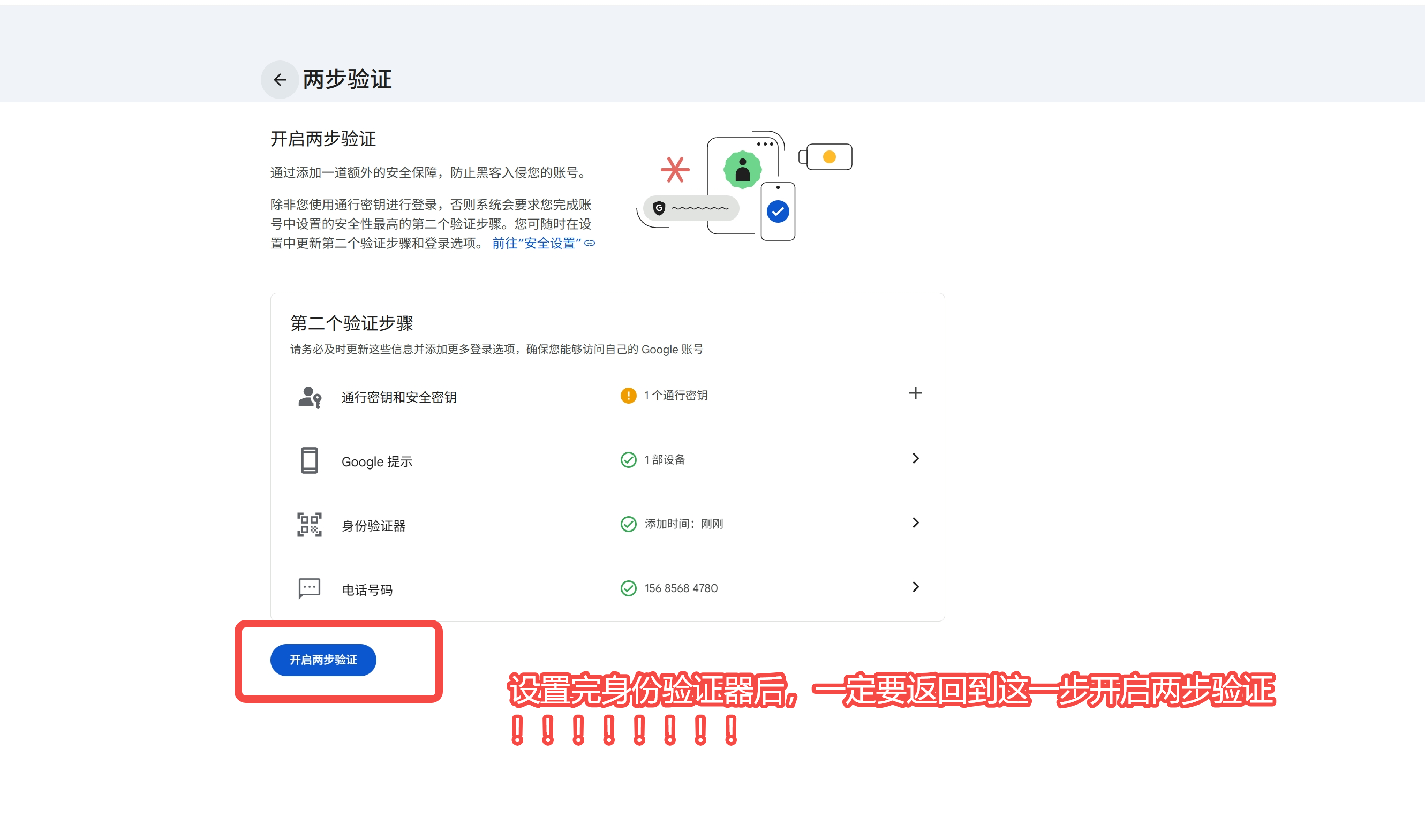The image size is (1425, 840).
Task: Select the Google 提示 row label
Action: 376,462
